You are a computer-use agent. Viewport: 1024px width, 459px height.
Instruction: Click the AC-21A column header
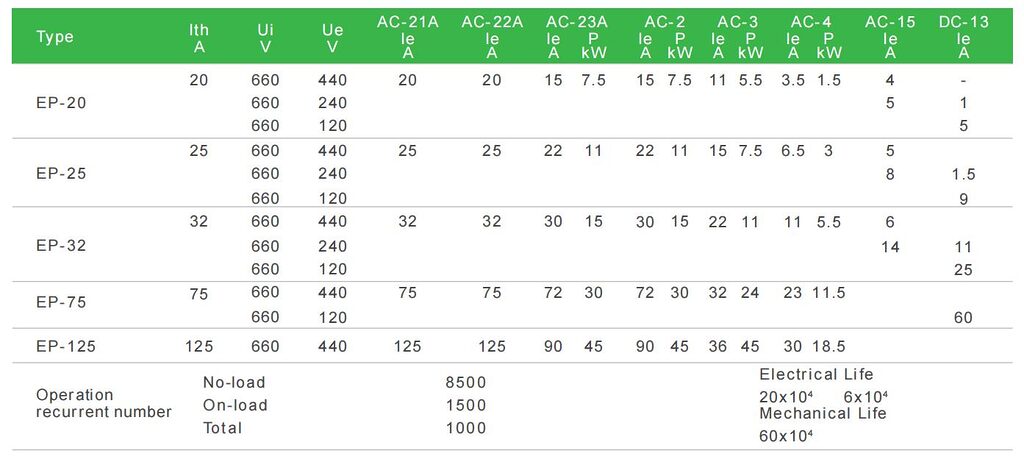407,37
